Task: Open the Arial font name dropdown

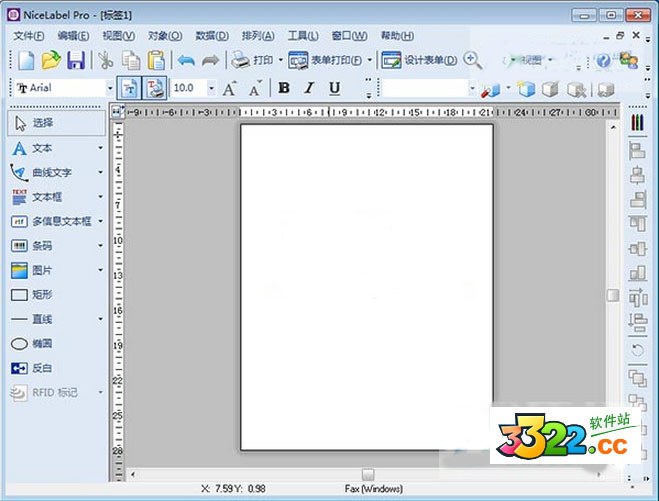Action: coord(110,88)
